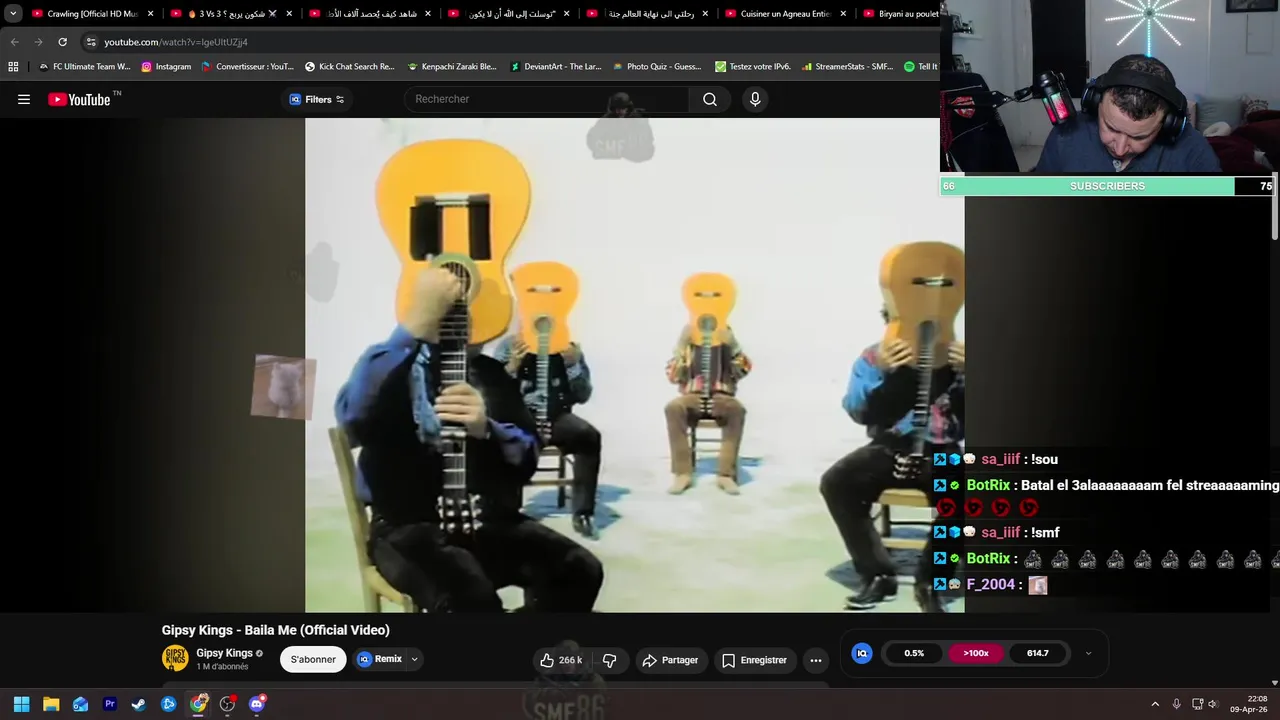Viewport: 1280px width, 720px height.
Task: Click the IQ logo in the stats bar
Action: tap(861, 653)
